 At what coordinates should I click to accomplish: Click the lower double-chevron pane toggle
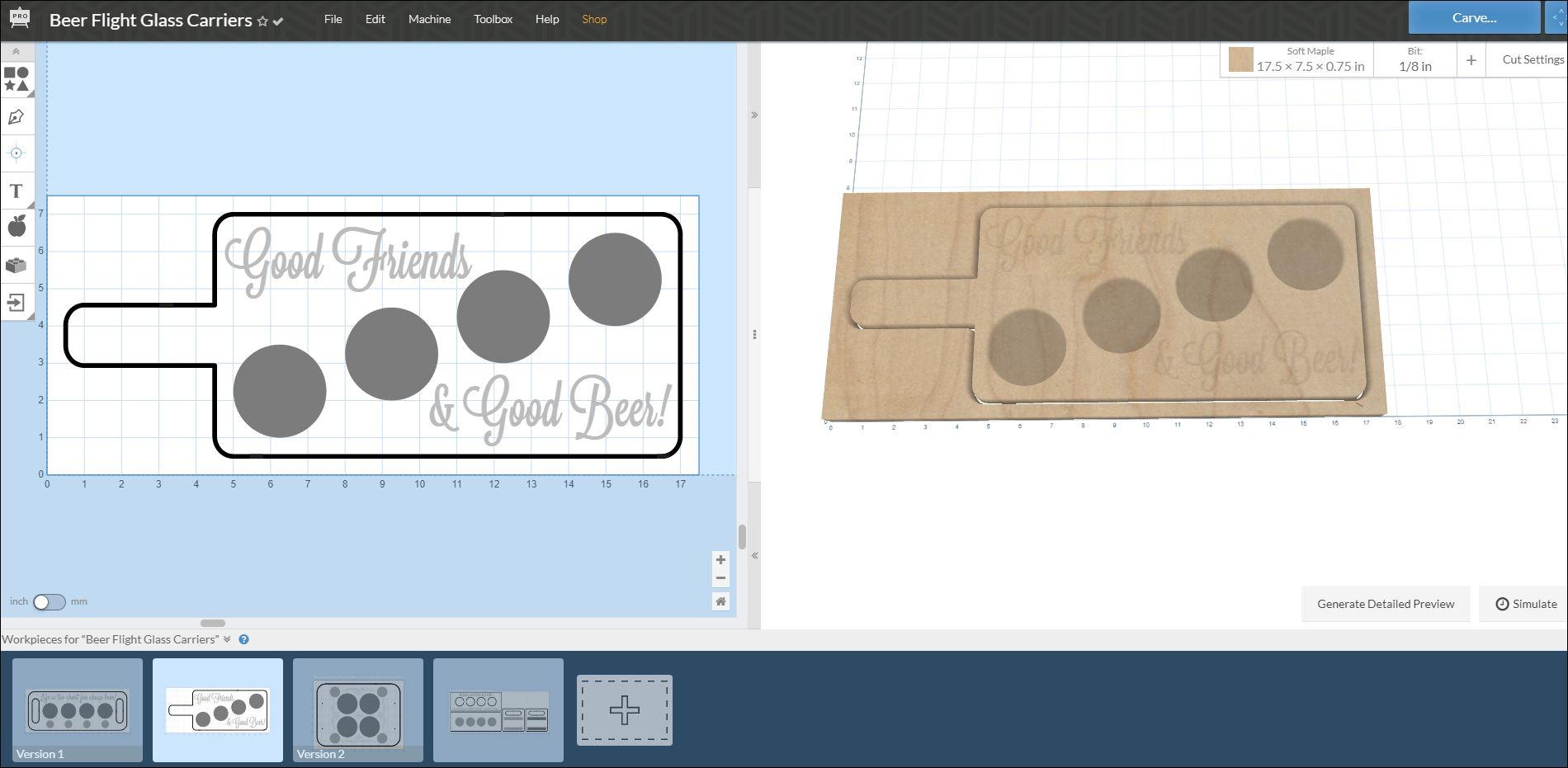(754, 555)
